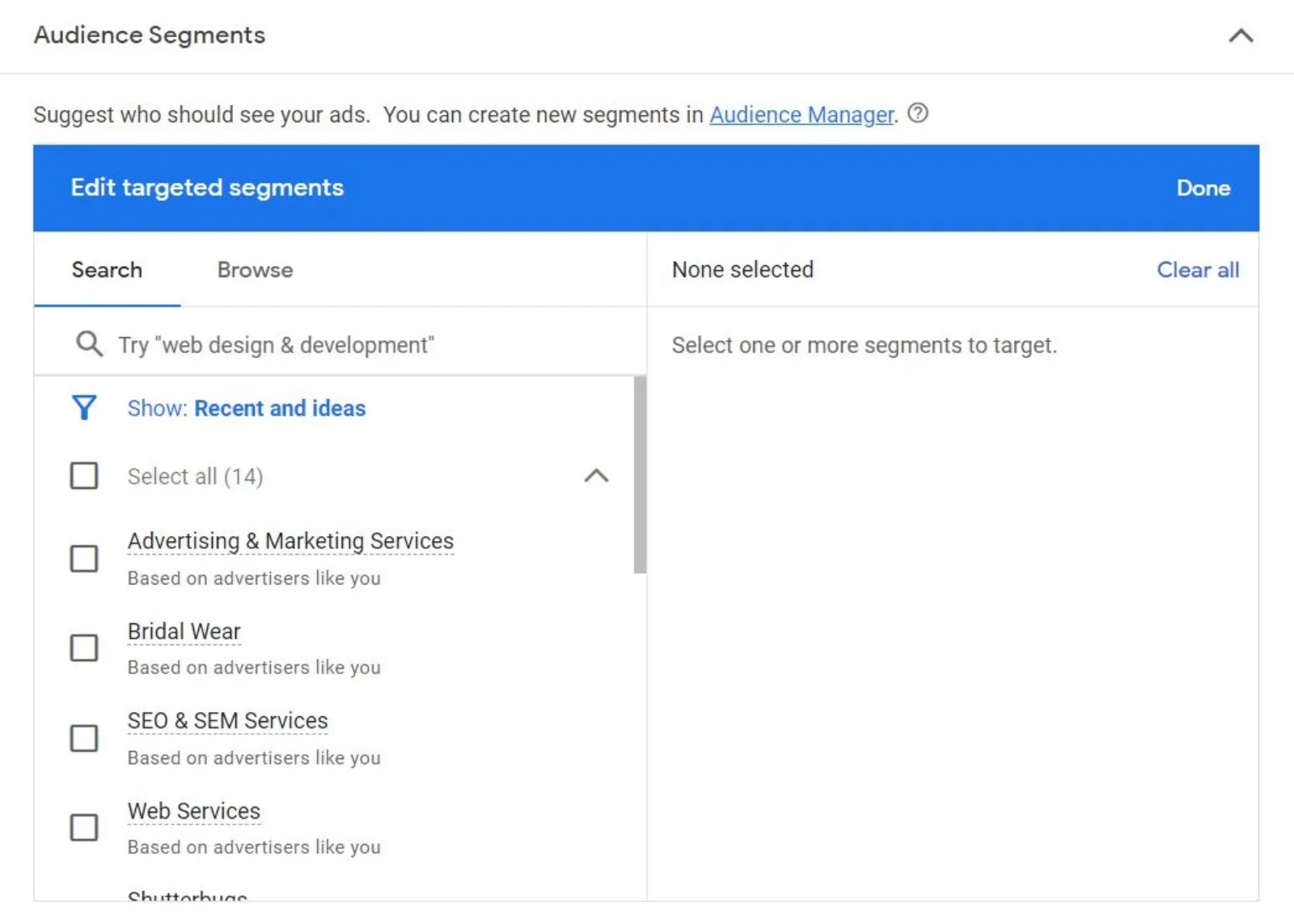Viewport: 1294px width, 924px height.
Task: Open the Recent and ideas filter
Action: (247, 408)
